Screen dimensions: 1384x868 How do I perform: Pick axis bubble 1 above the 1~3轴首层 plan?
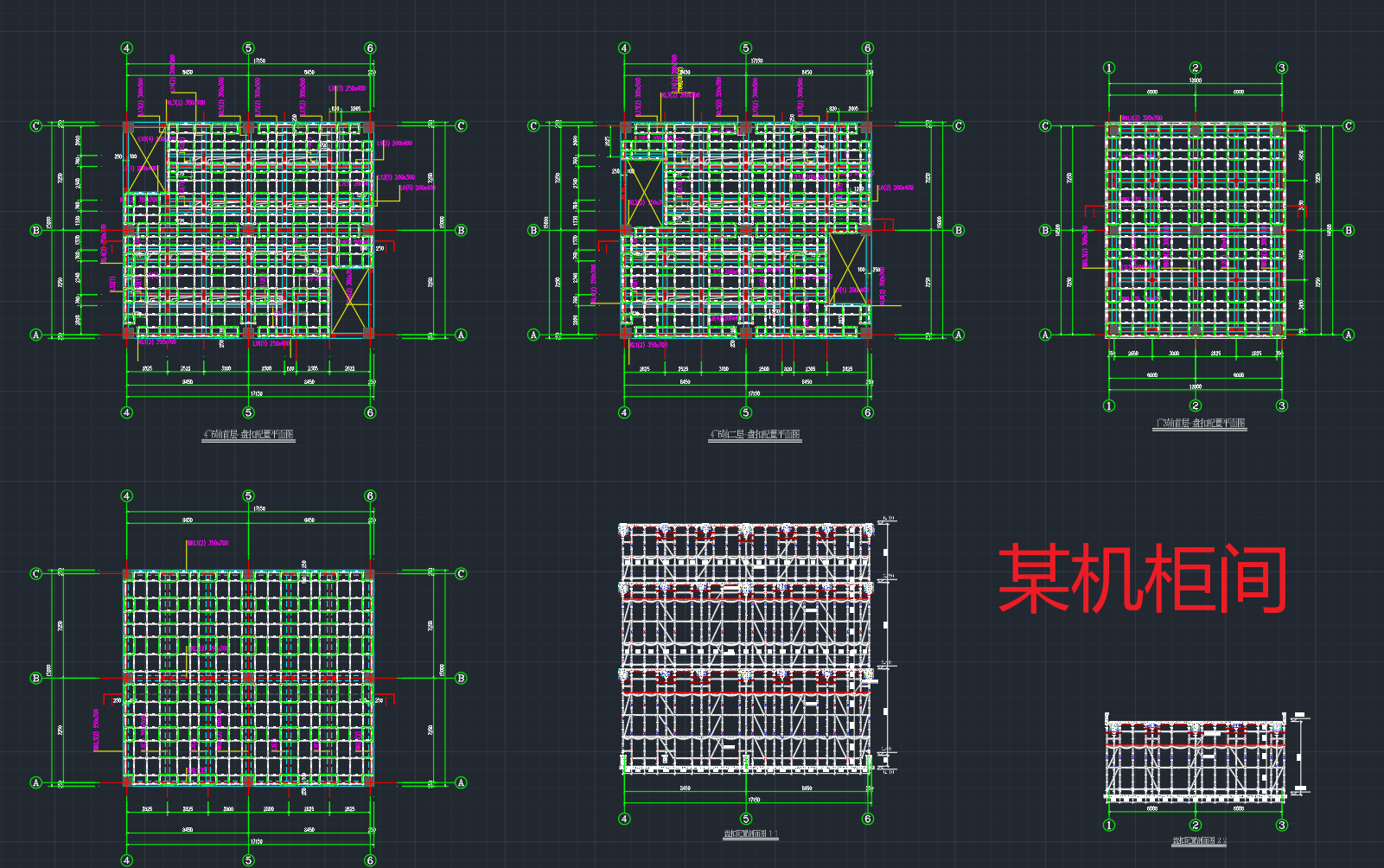[x=1109, y=67]
